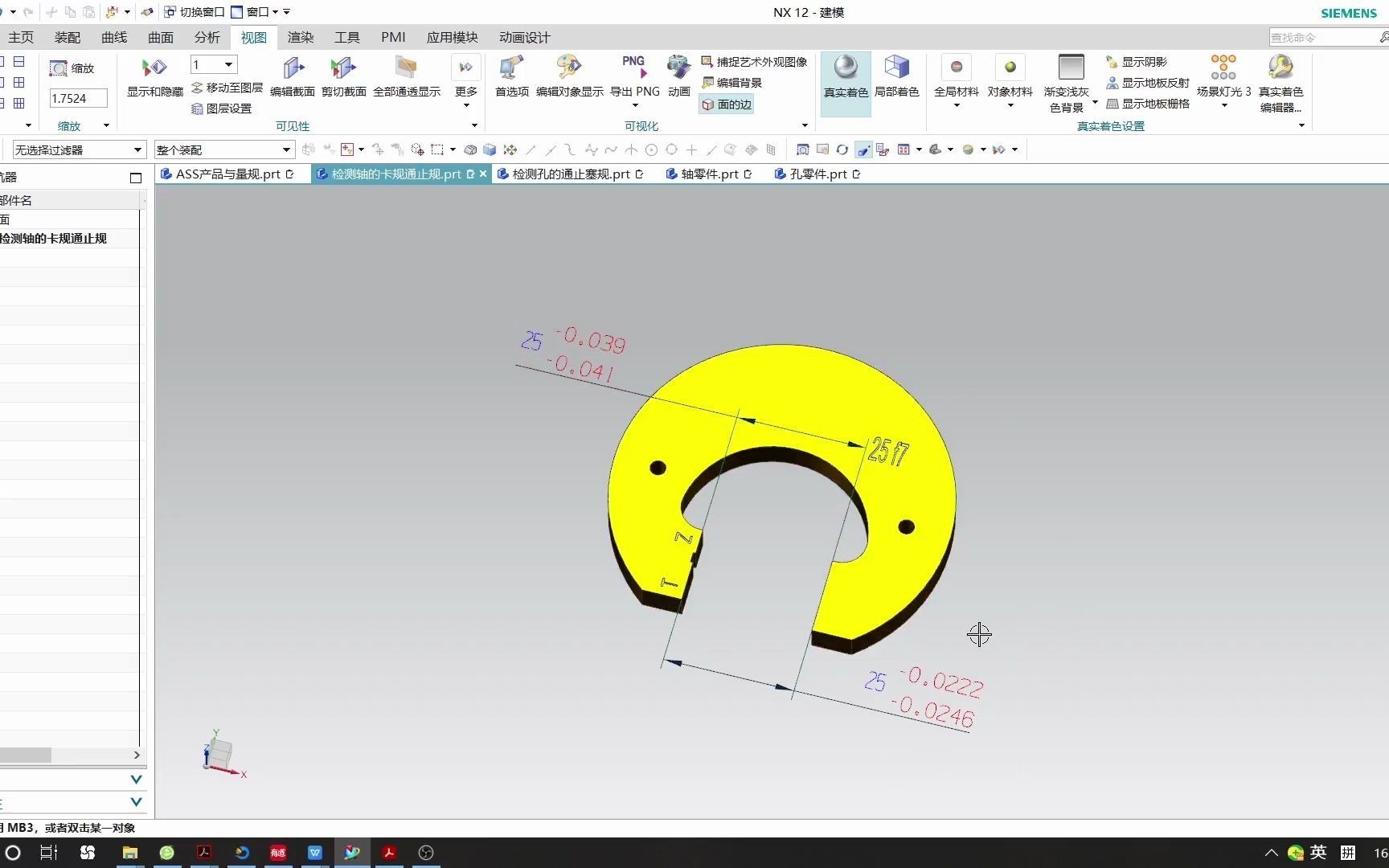Click inside the 1.7524 zoom value field
1389x868 pixels.
point(76,97)
